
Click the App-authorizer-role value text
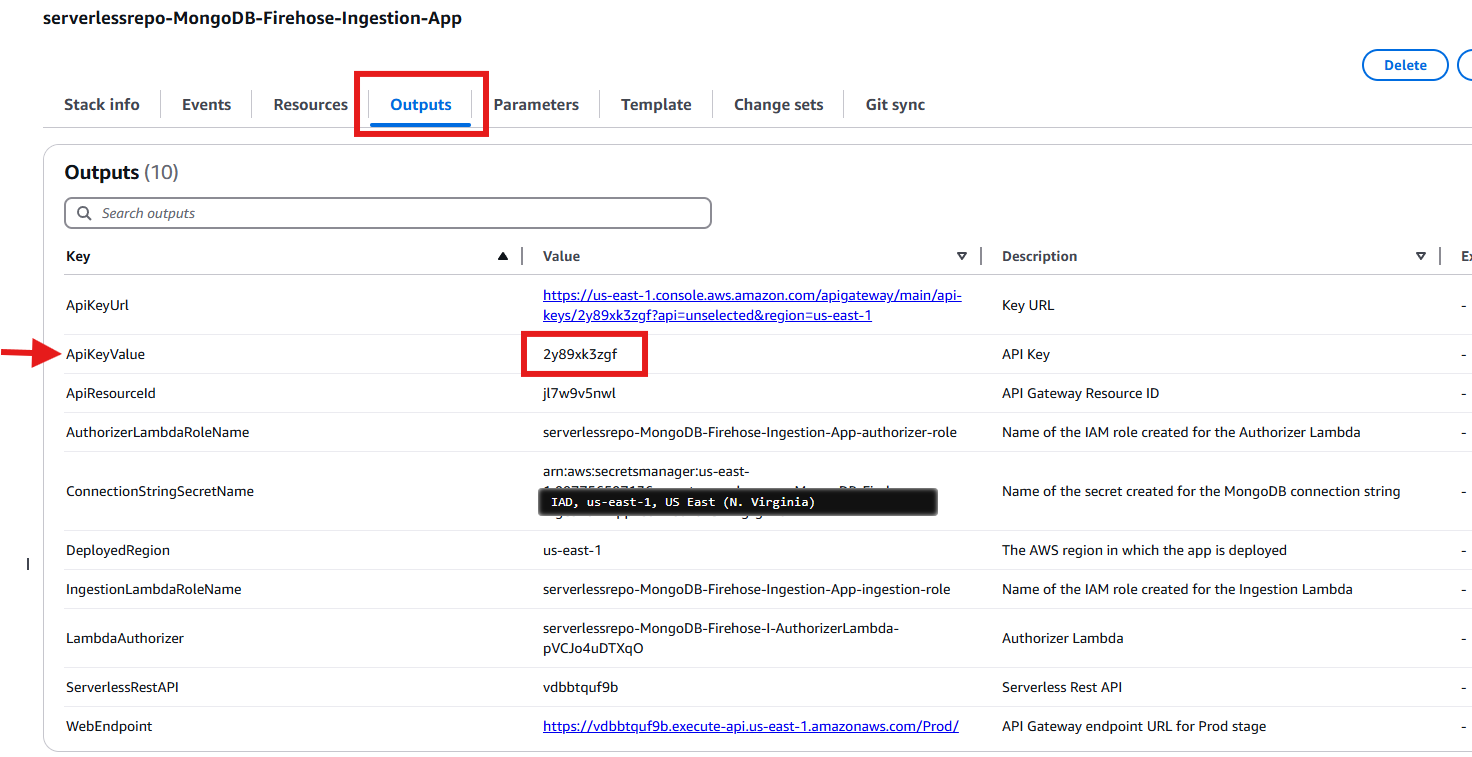tap(750, 432)
